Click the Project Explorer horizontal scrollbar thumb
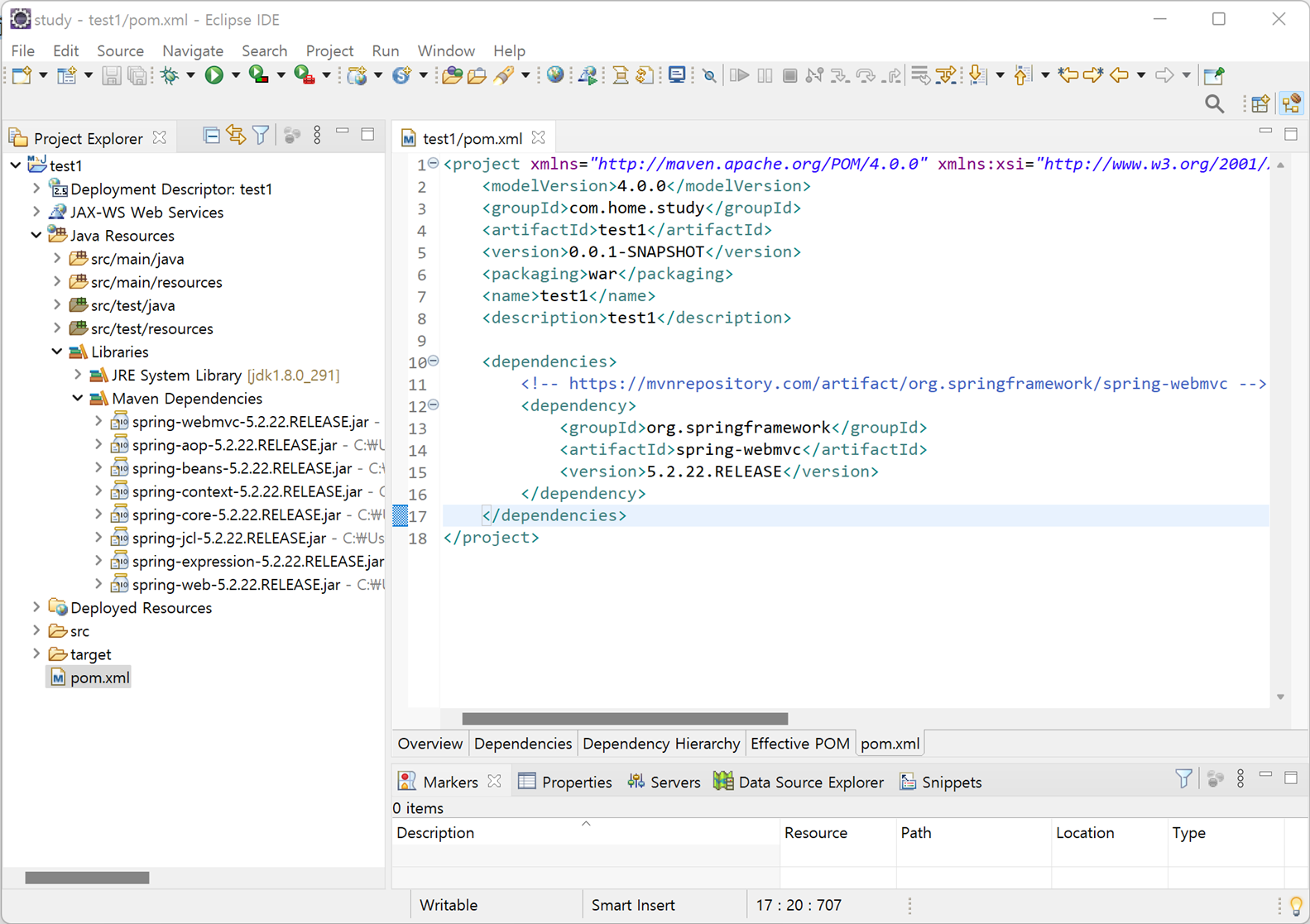1310x924 pixels. point(87,878)
